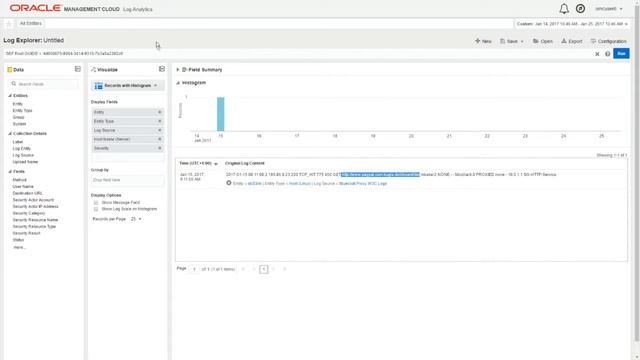Enable Show Log Scale on Histogram

point(96,209)
